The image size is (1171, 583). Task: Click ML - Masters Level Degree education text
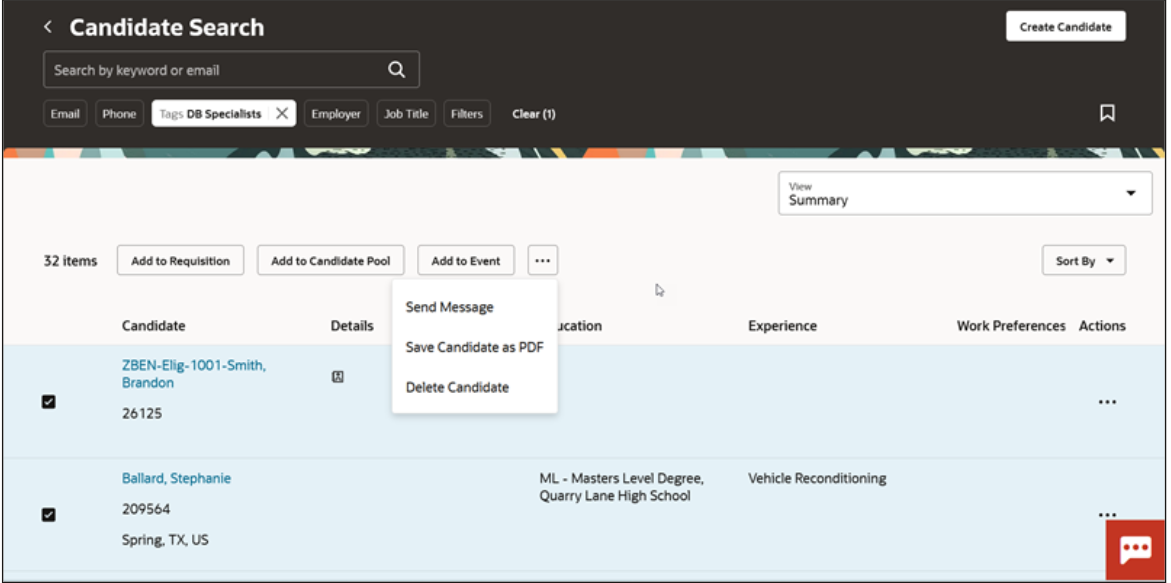(x=621, y=478)
